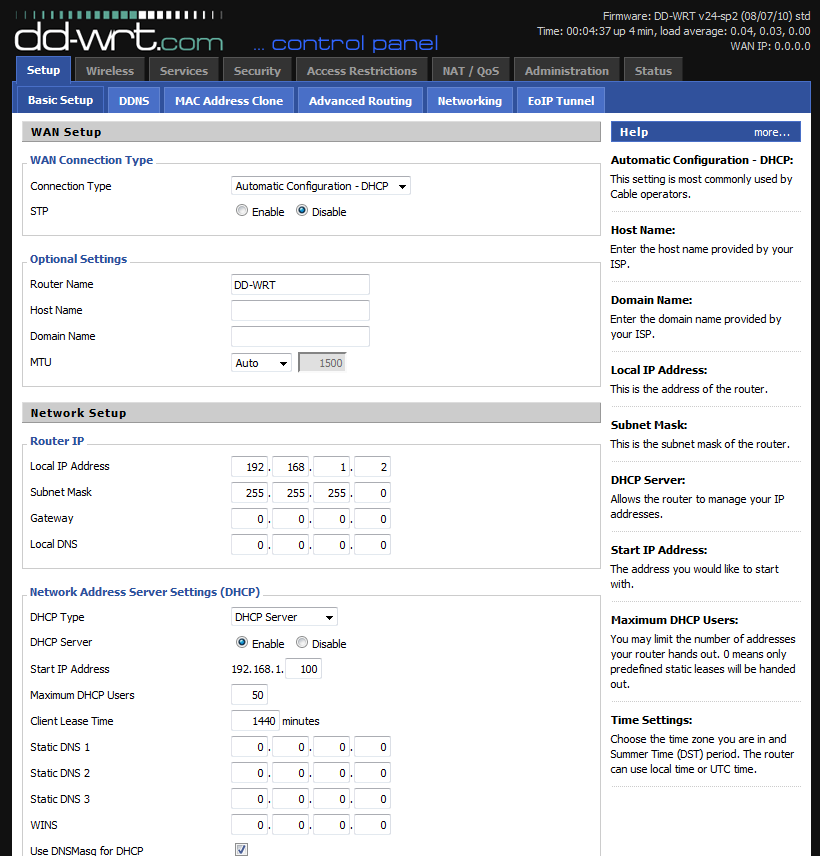The image size is (820, 856).
Task: Open the Administration tab
Action: [567, 70]
